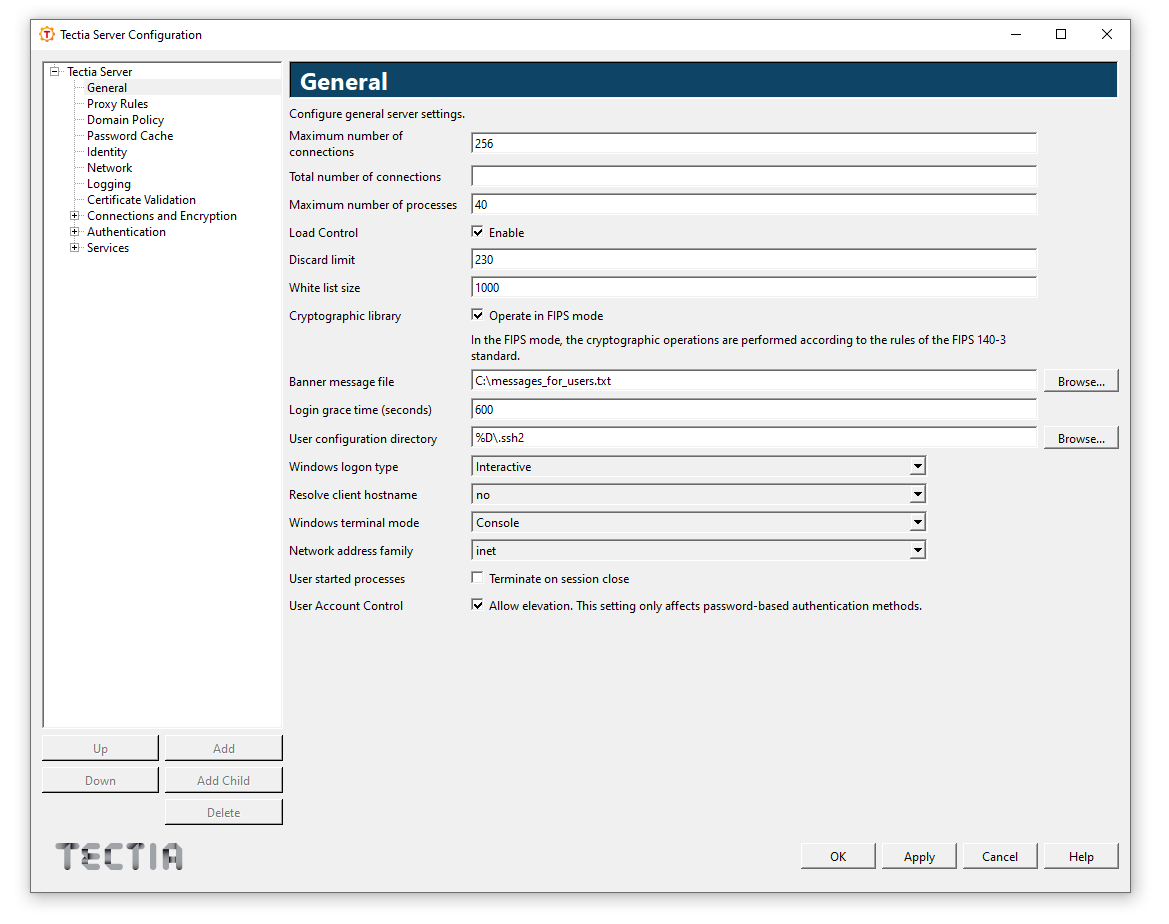Image resolution: width=1169 pixels, height=924 pixels.
Task: Minimize the Tectia Server Configuration window
Action: point(1015,34)
